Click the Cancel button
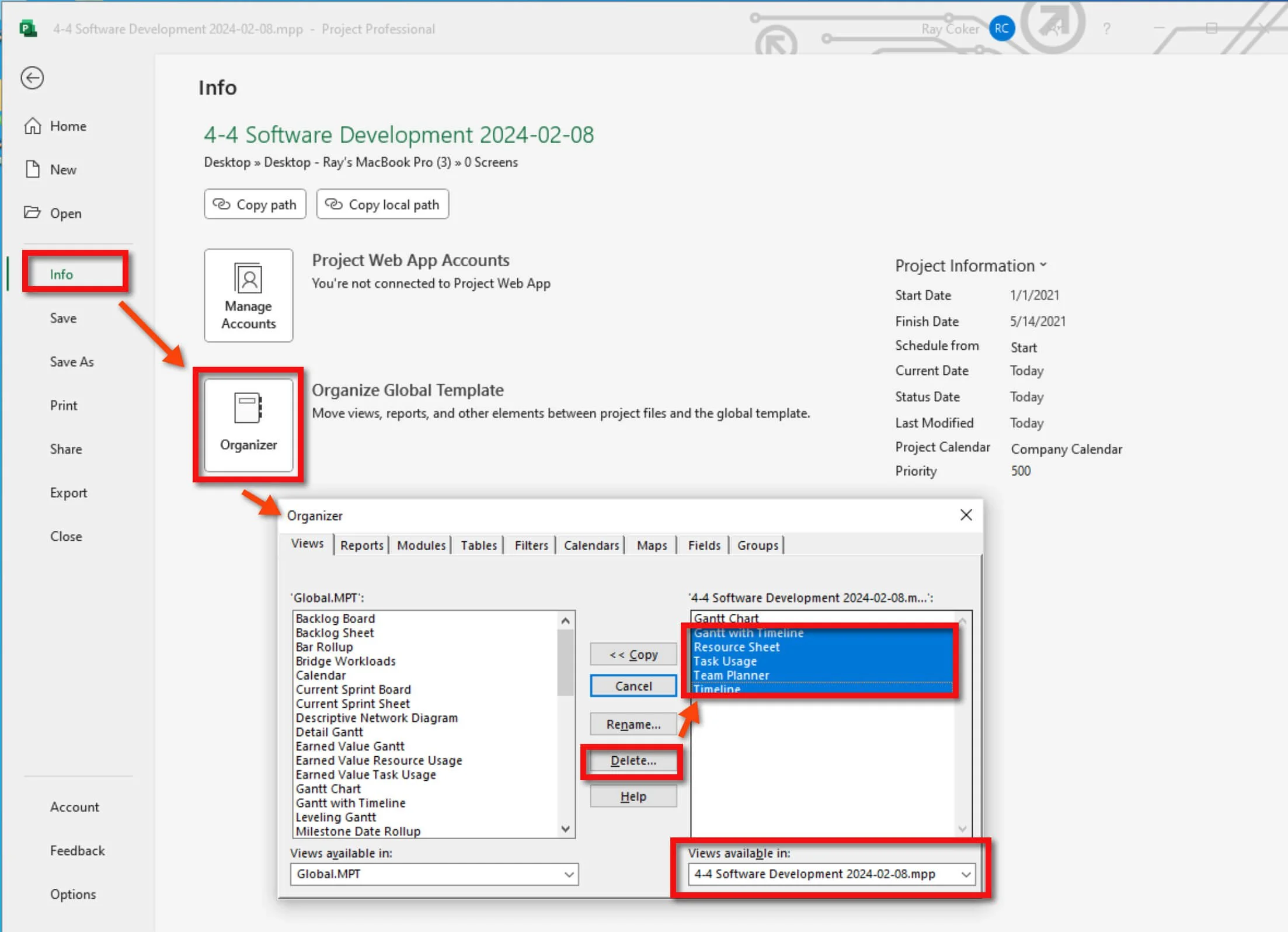1288x932 pixels. (x=633, y=686)
